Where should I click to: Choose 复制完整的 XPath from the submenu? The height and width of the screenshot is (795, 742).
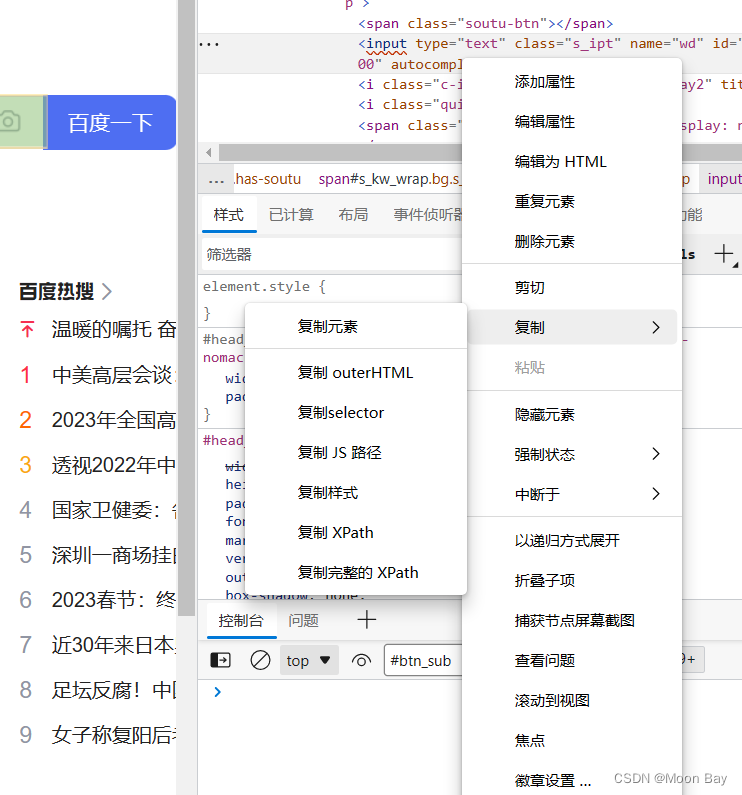(356, 573)
